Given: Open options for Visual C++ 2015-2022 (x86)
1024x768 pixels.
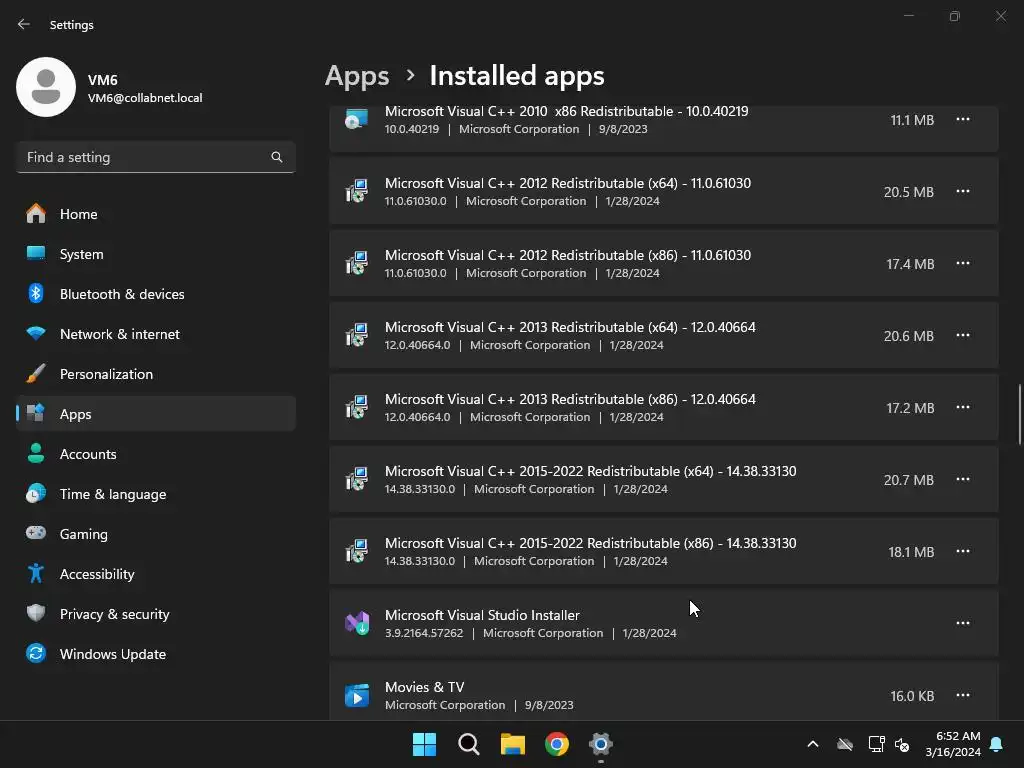Looking at the screenshot, I should 963,551.
